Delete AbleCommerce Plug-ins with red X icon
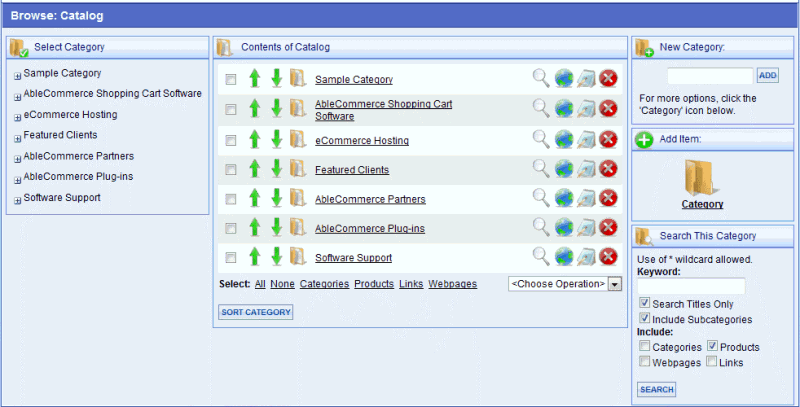Viewport: 800px width, 407px height. 608,227
